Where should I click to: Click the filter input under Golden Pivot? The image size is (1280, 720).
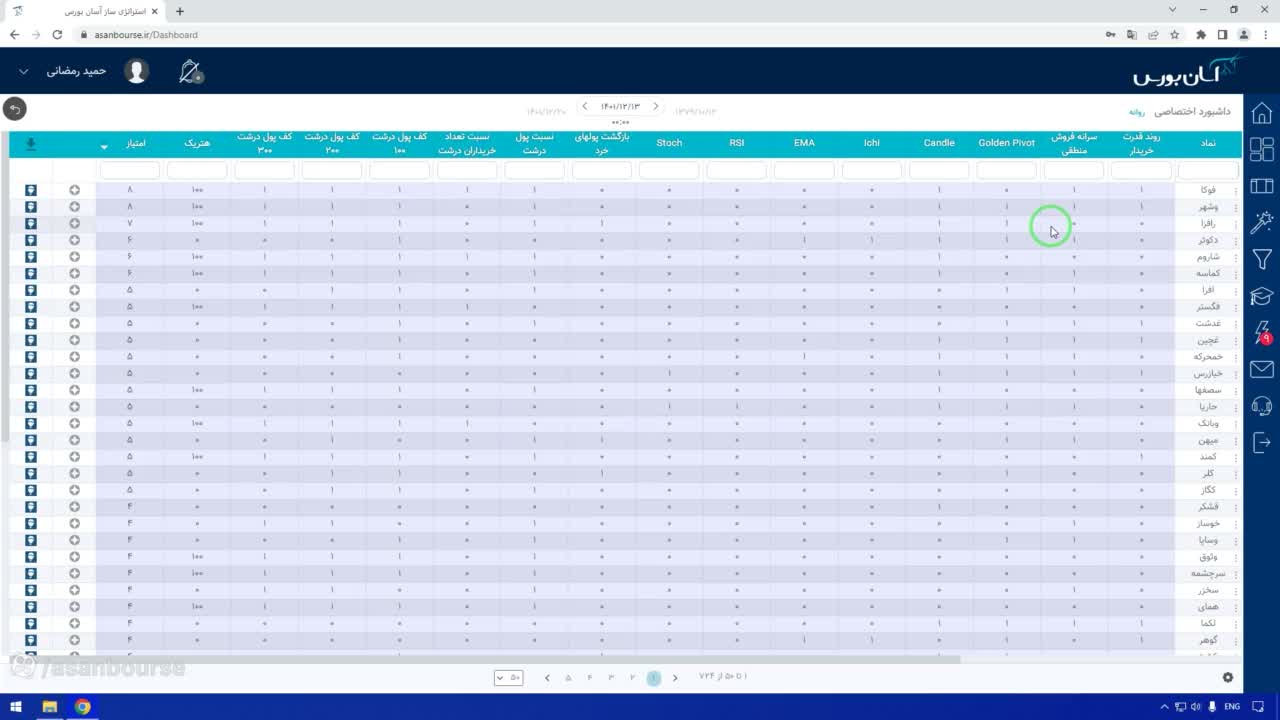point(1006,171)
